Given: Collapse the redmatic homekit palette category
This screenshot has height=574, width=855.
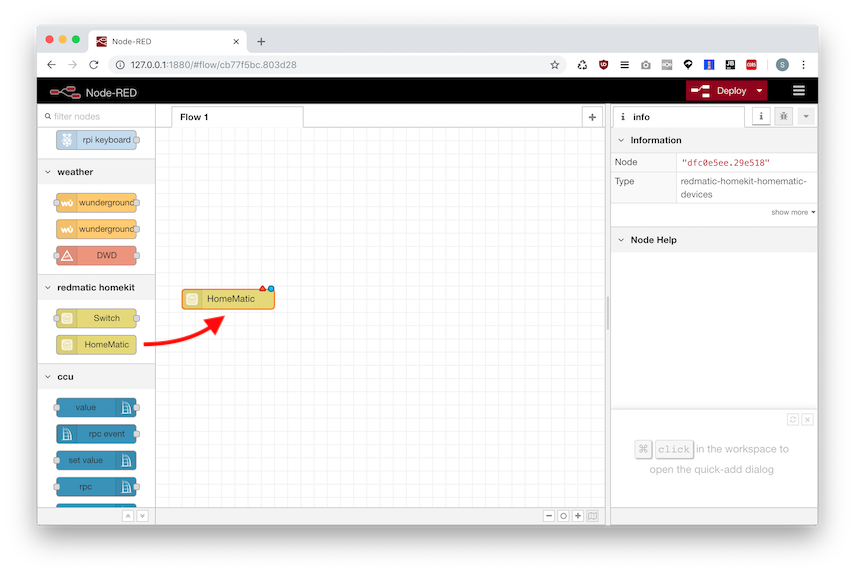Looking at the screenshot, I should click(x=47, y=288).
